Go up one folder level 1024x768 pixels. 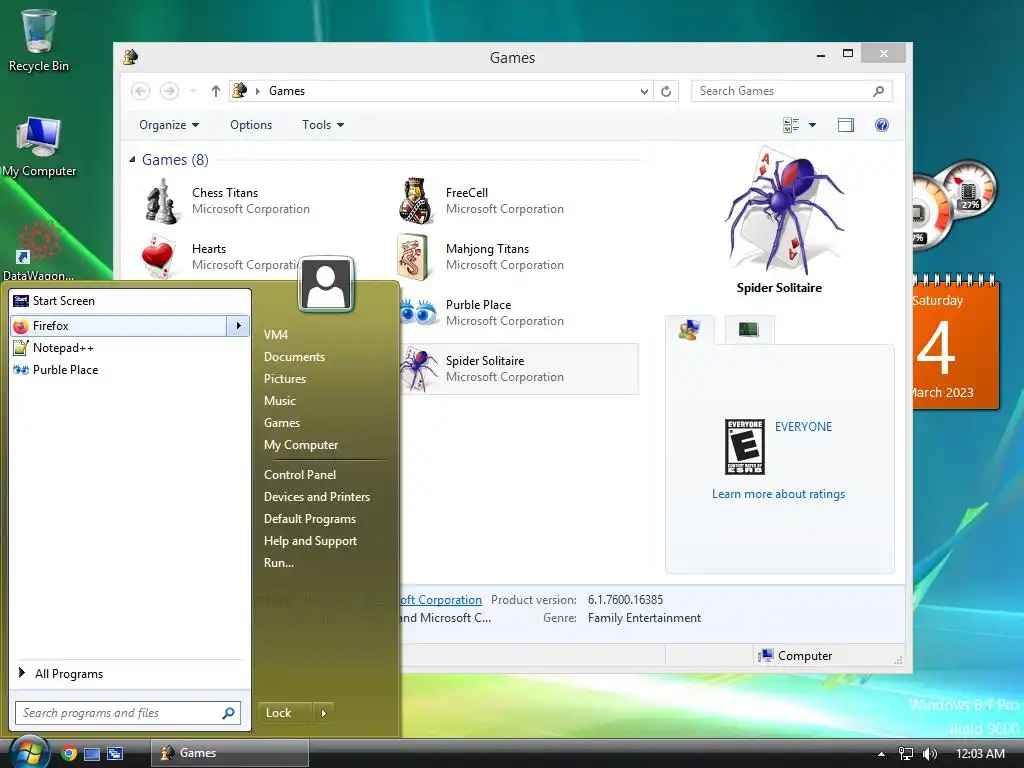pos(216,91)
